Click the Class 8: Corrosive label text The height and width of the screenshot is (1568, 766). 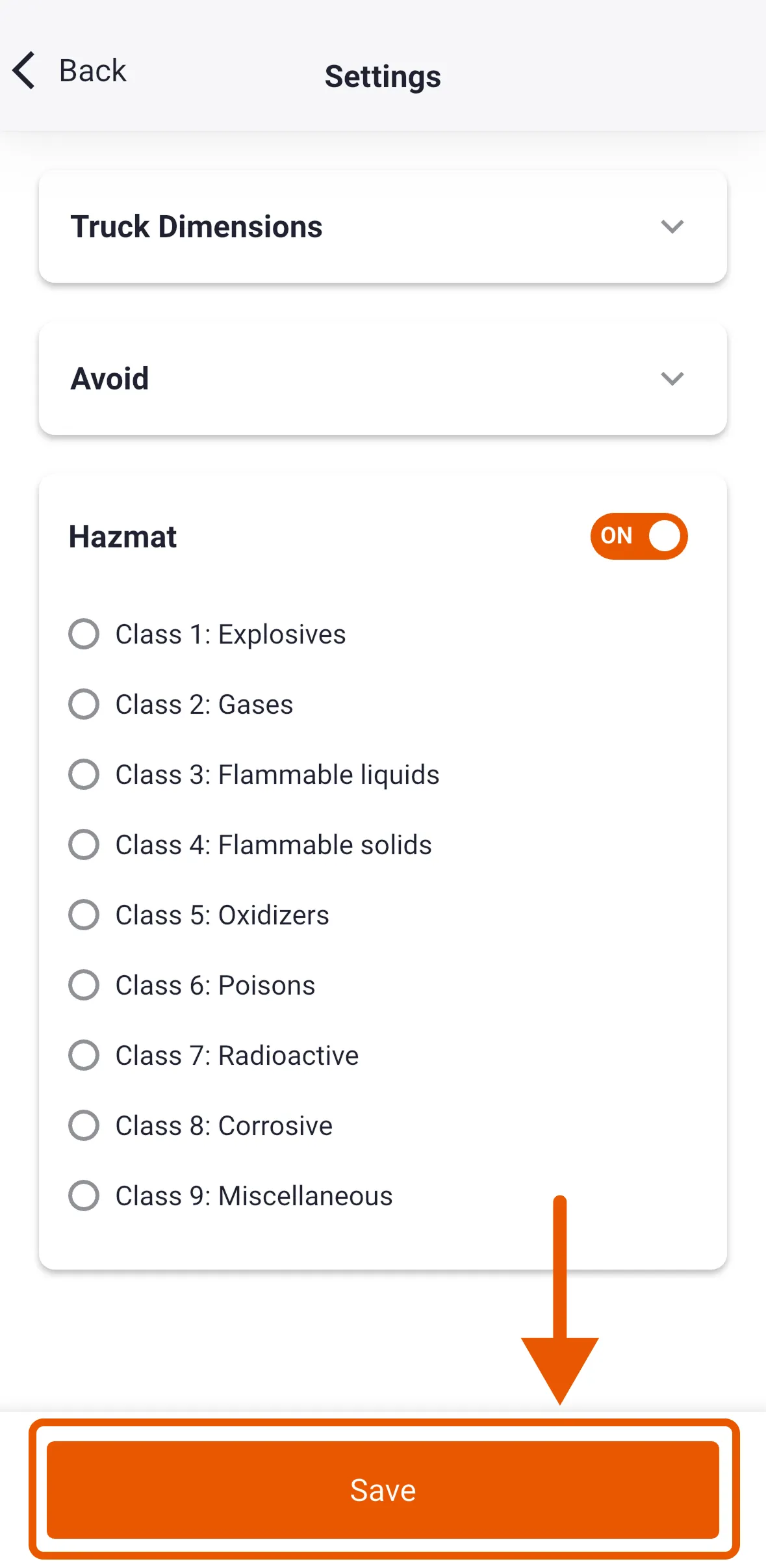(x=224, y=1125)
